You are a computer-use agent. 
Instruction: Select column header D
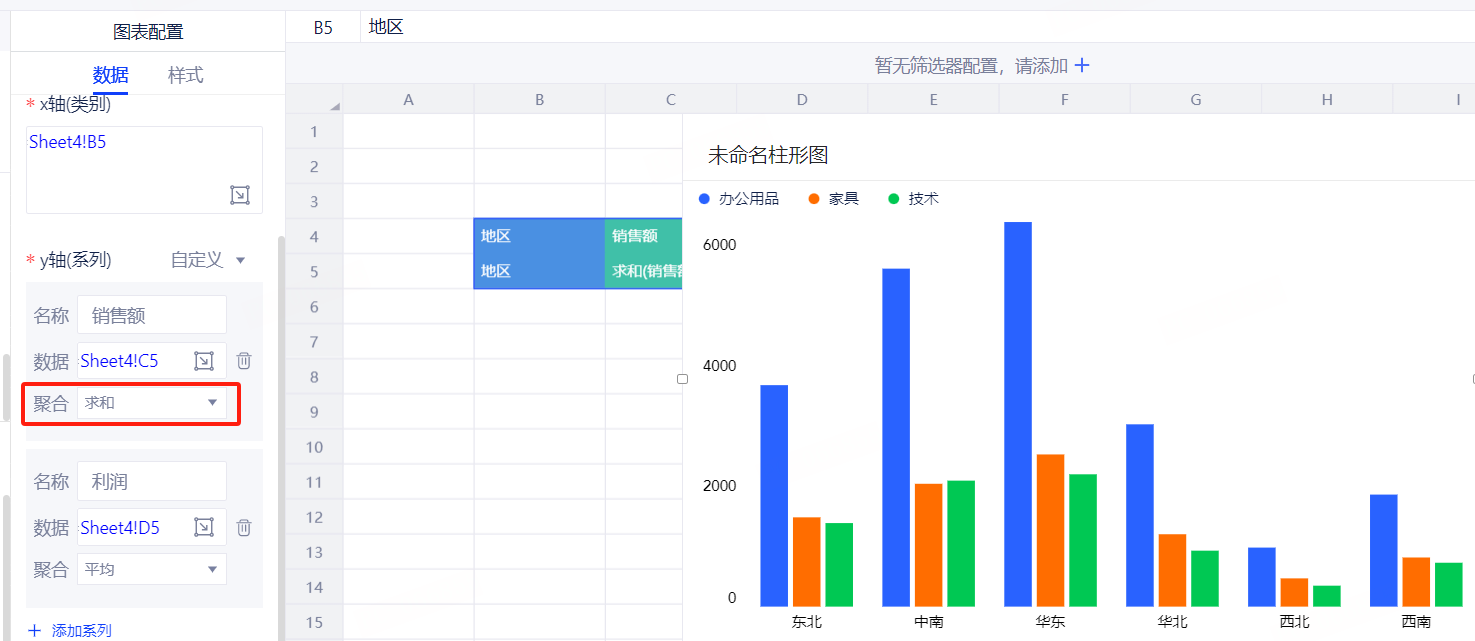(x=802, y=99)
